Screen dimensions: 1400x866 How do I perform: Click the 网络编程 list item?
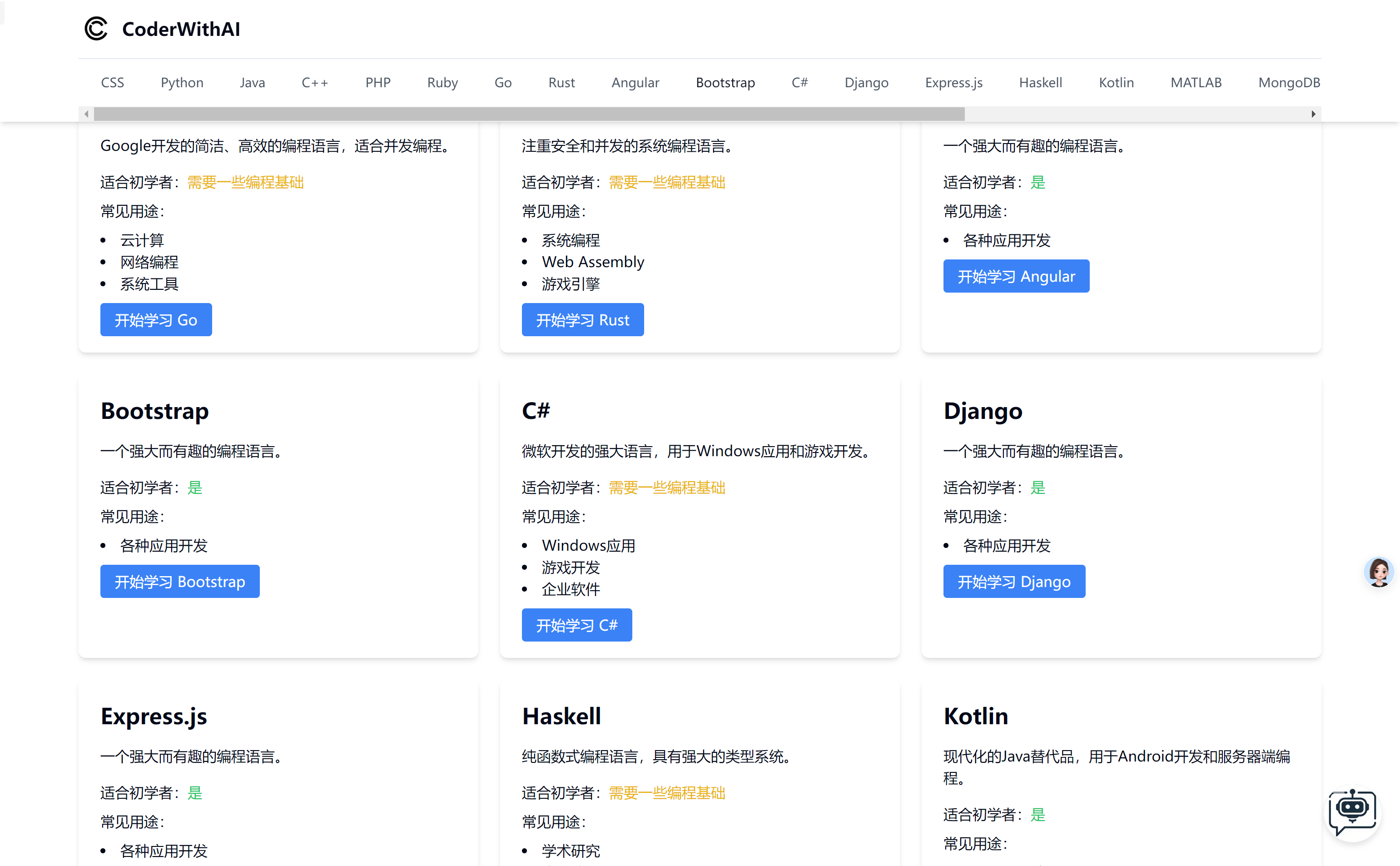click(x=149, y=262)
